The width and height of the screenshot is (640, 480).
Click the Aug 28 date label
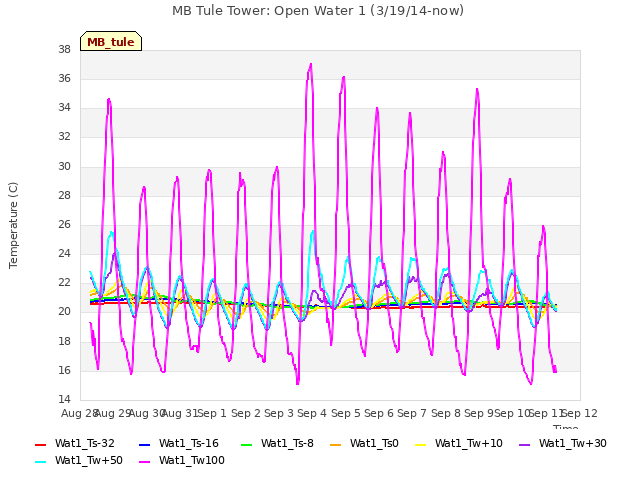click(x=80, y=414)
